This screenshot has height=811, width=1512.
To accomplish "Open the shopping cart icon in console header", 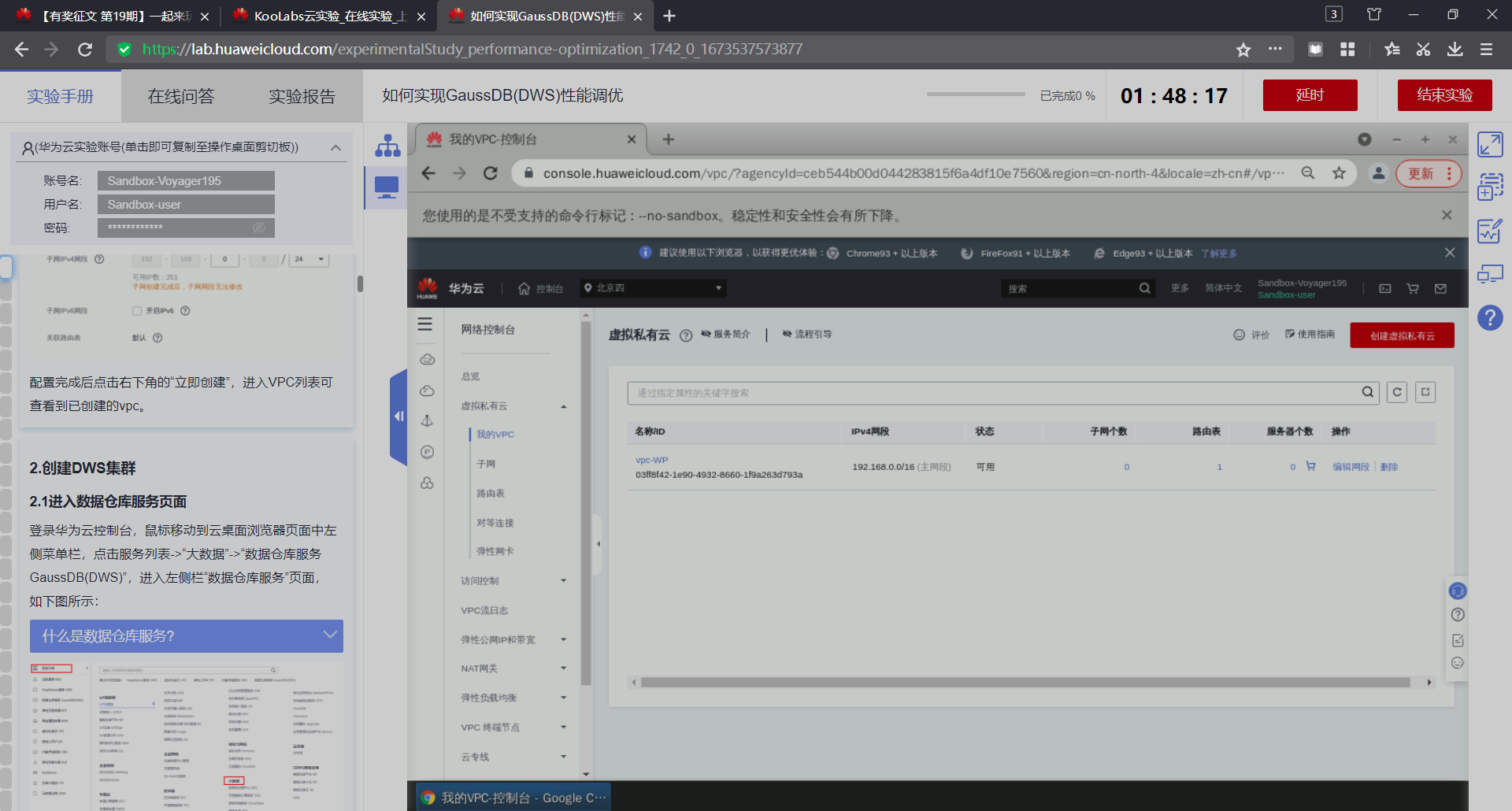I will pyautogui.click(x=1413, y=289).
